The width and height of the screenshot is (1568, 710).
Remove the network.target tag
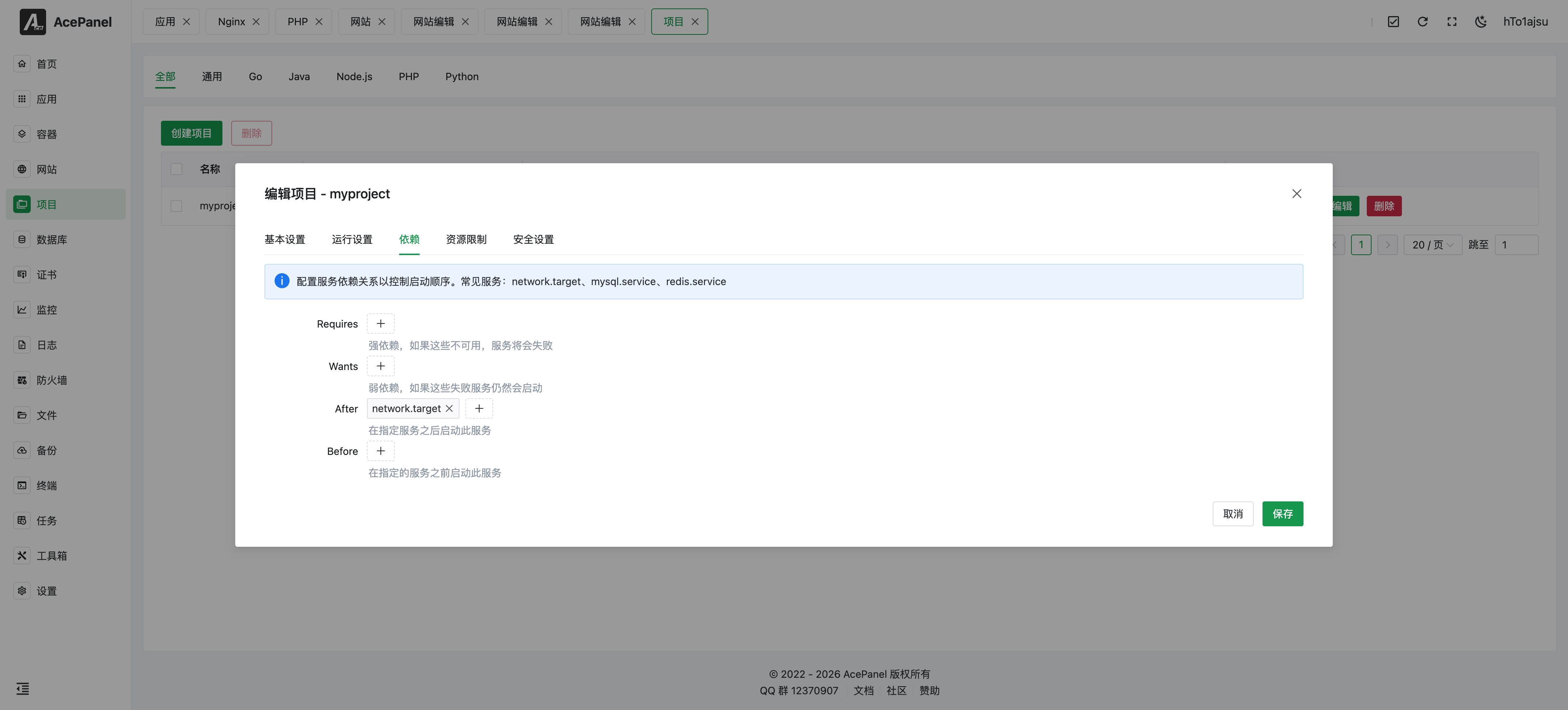(449, 408)
